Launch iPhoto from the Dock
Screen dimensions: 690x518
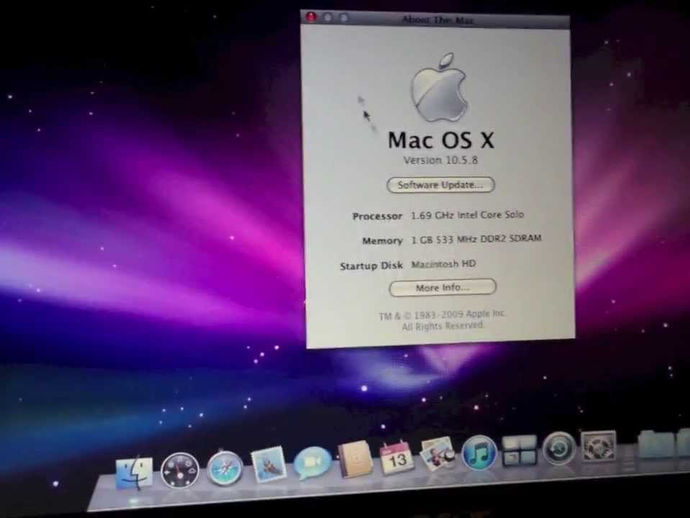click(x=437, y=455)
